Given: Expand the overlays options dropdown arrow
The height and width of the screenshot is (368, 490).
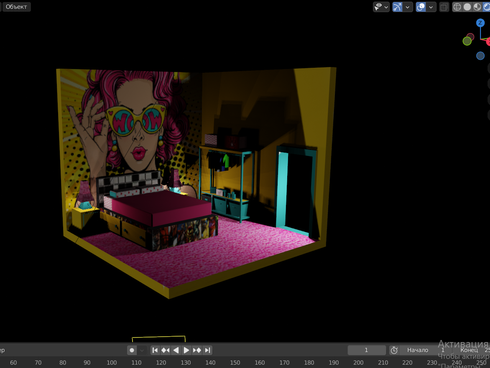Looking at the screenshot, I should tap(431, 7).
